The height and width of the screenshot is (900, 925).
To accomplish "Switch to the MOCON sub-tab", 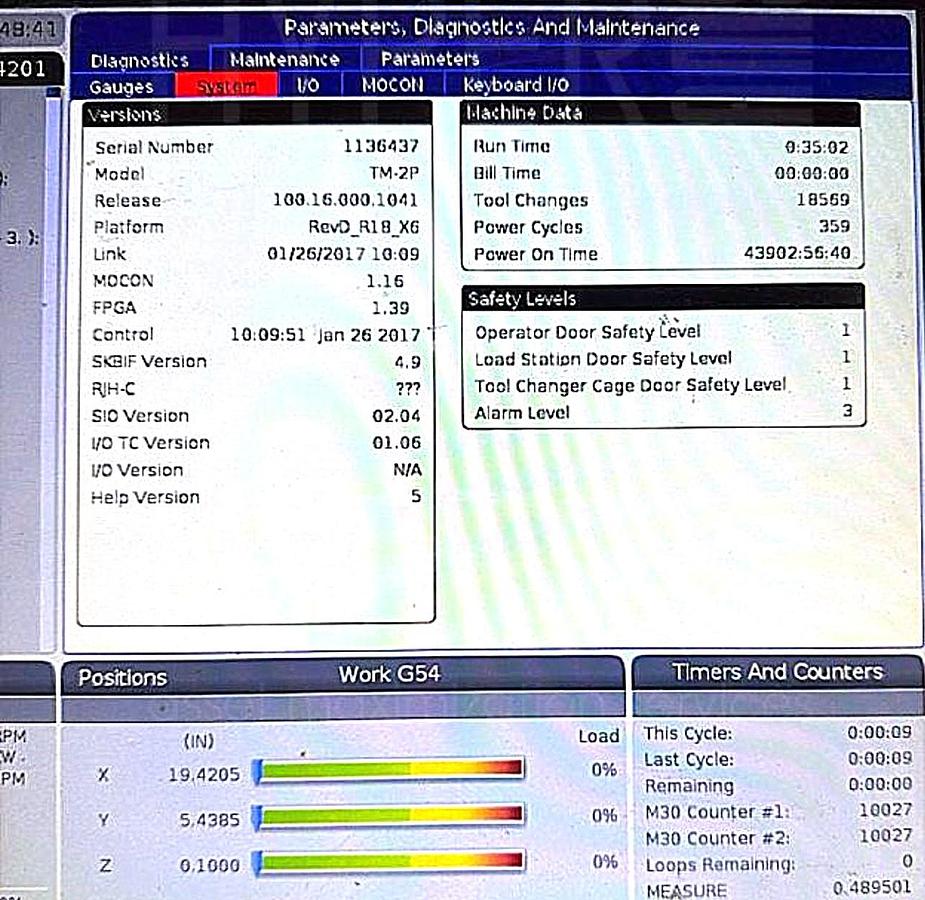I will coord(392,86).
